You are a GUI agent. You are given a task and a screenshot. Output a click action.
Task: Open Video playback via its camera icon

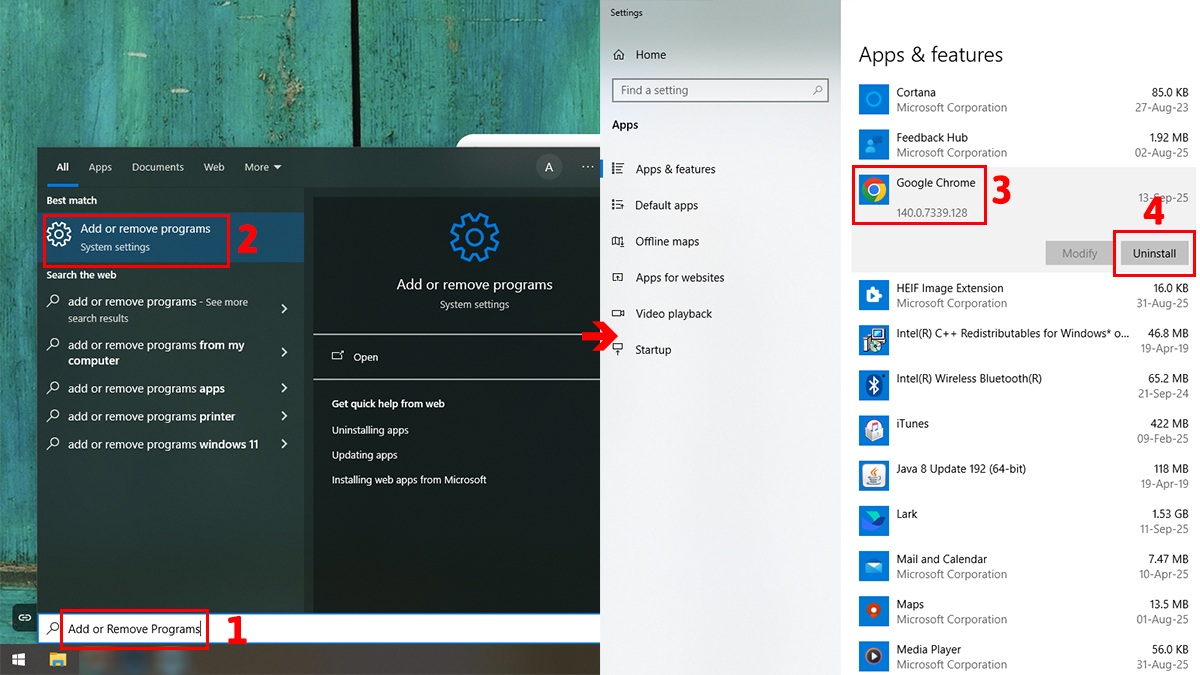pyautogui.click(x=618, y=313)
